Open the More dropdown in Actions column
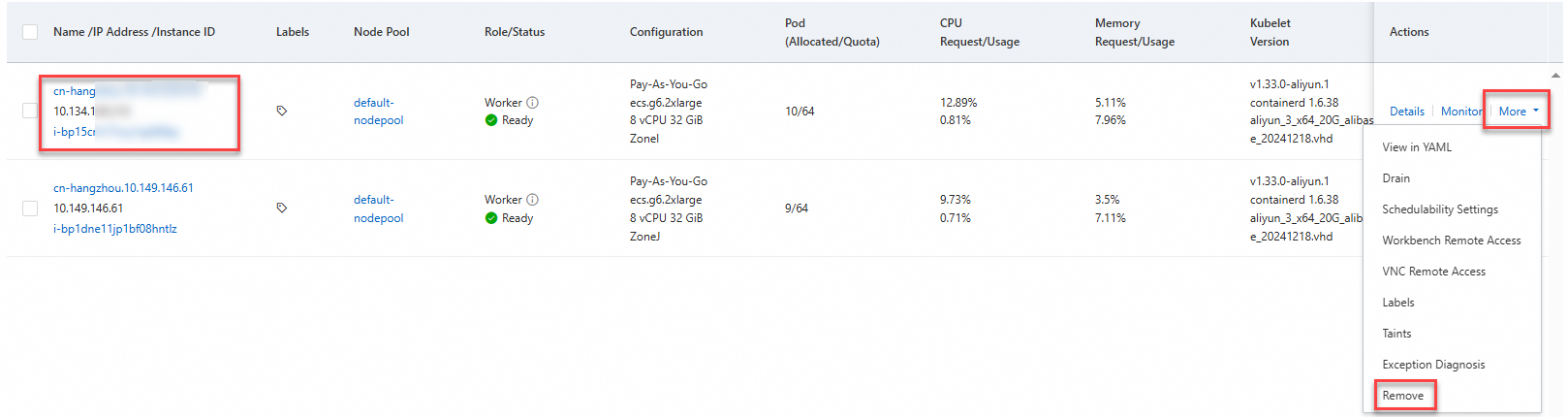The height and width of the screenshot is (417, 1568). point(1518,112)
